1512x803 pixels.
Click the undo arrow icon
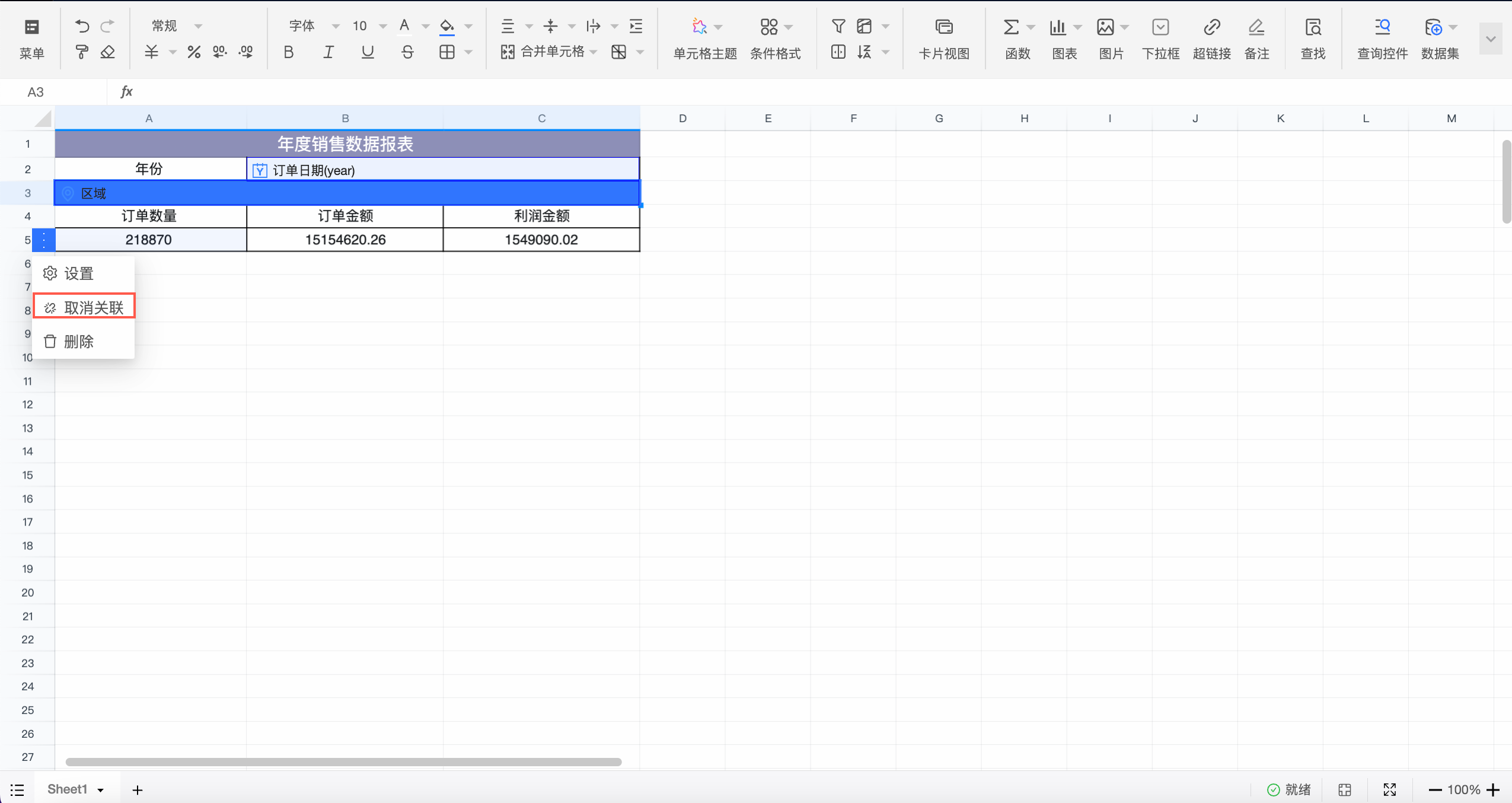pyautogui.click(x=82, y=26)
